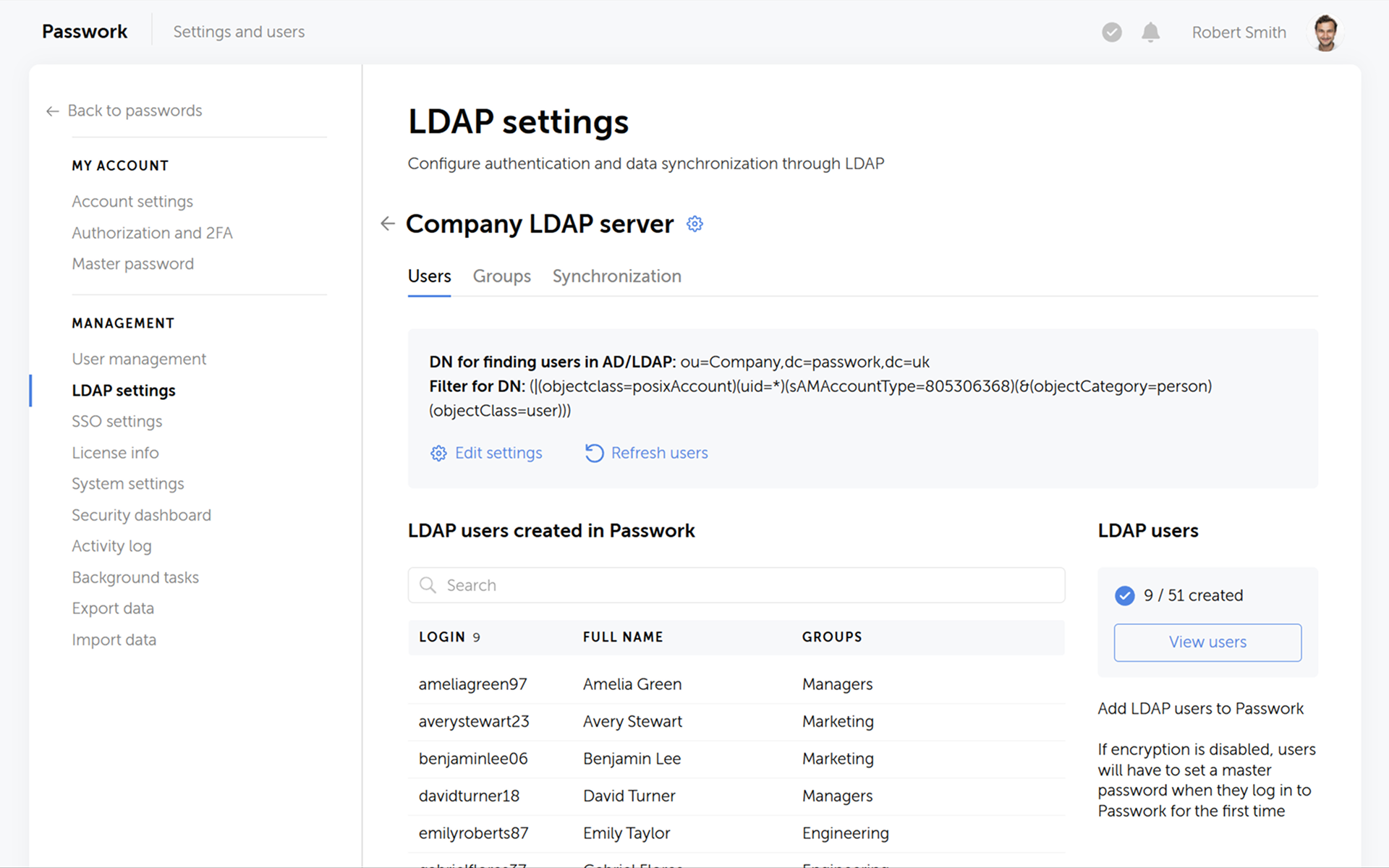Click full name Benjamin Lee
1389x868 pixels.
coord(632,759)
